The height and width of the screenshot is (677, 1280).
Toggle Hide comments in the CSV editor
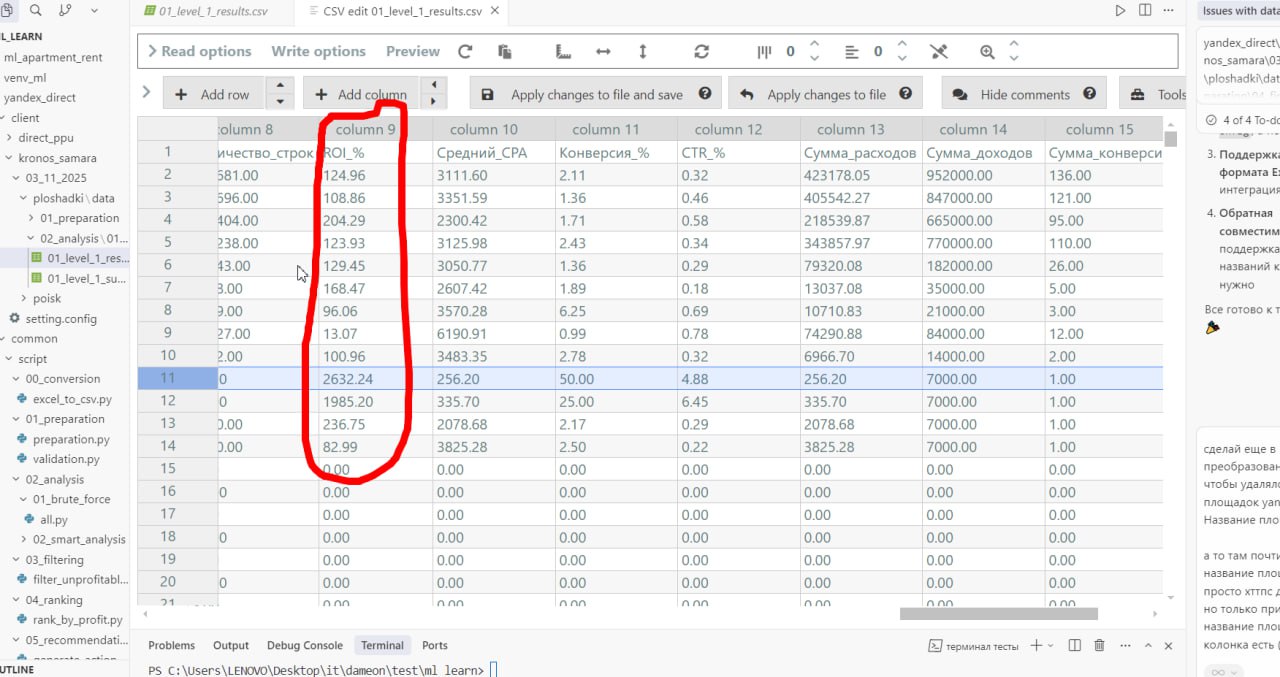click(1024, 95)
